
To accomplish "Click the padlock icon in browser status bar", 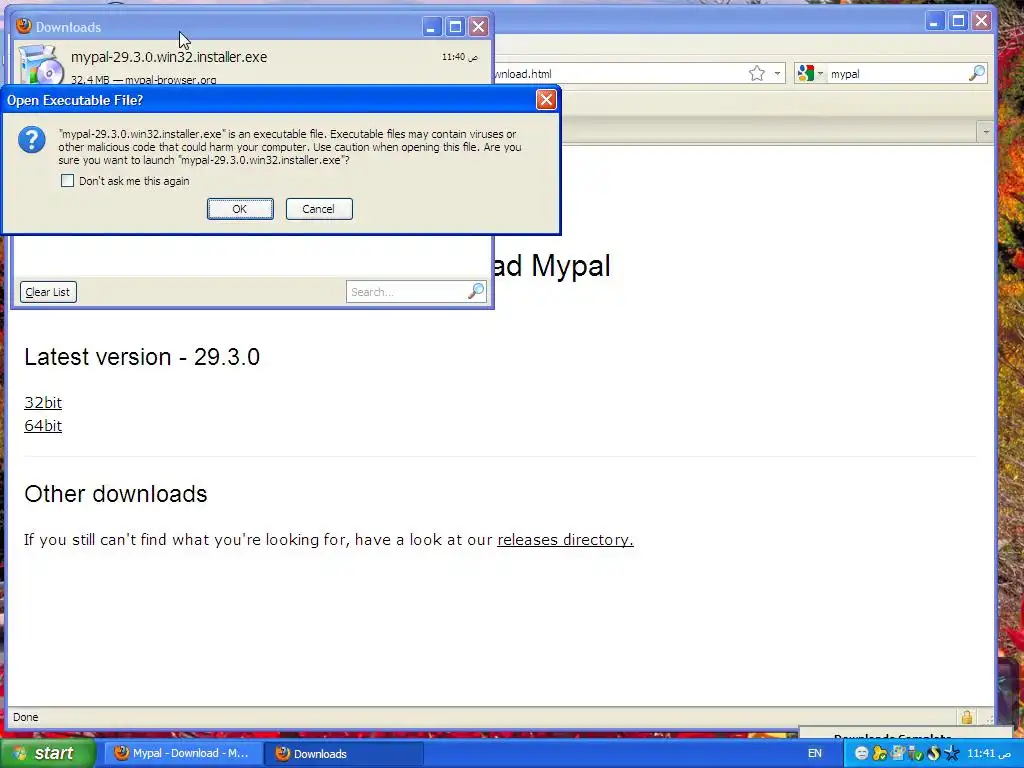I will point(967,717).
